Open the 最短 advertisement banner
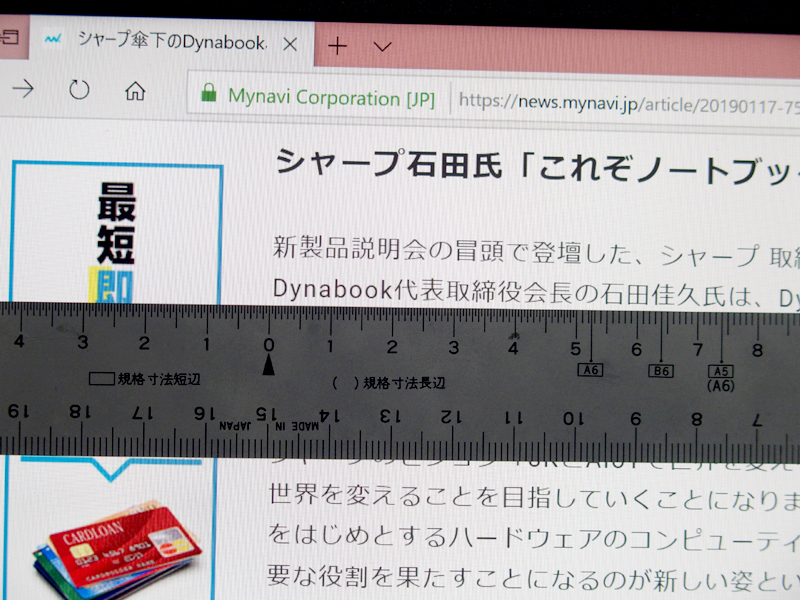 point(116,234)
